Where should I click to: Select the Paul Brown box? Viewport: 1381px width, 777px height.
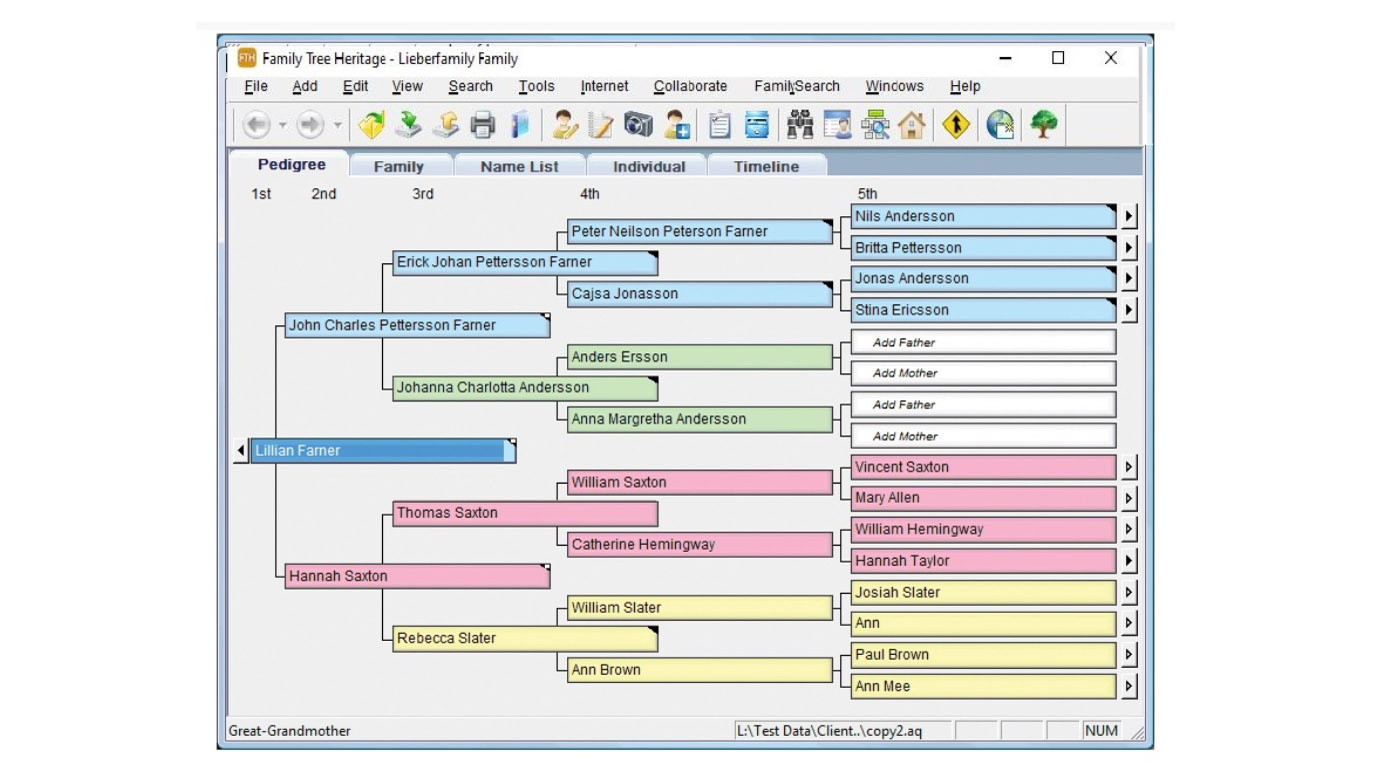(x=983, y=655)
